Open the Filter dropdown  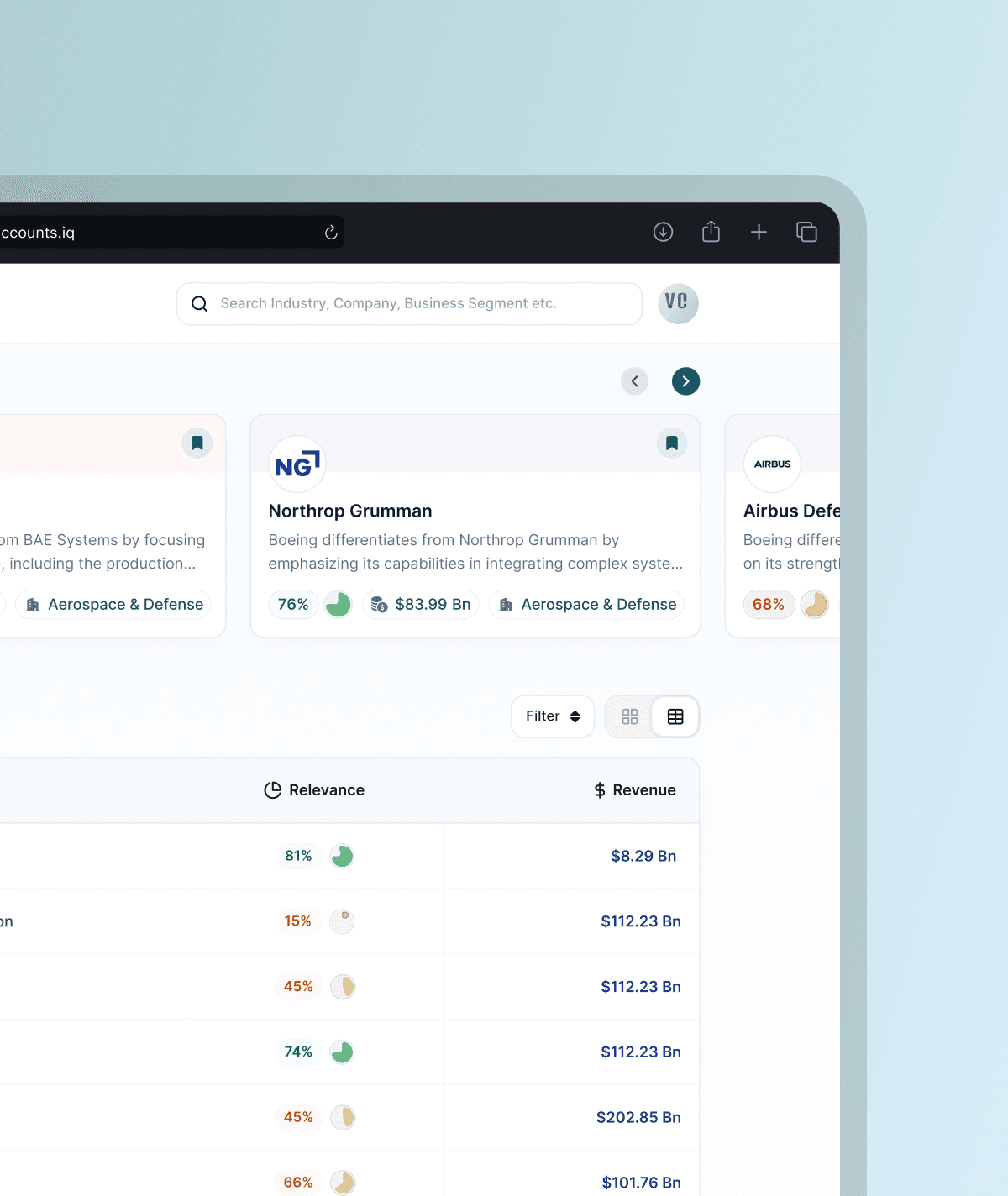[553, 716]
